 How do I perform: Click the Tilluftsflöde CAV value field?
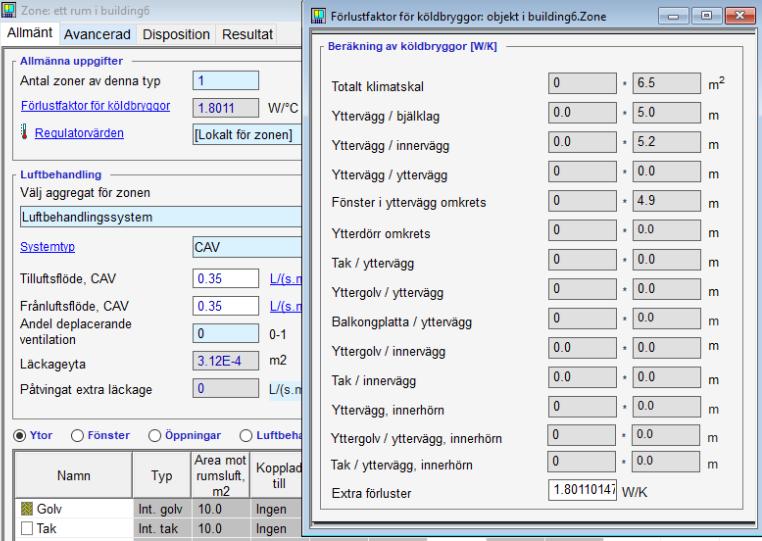[x=225, y=279]
